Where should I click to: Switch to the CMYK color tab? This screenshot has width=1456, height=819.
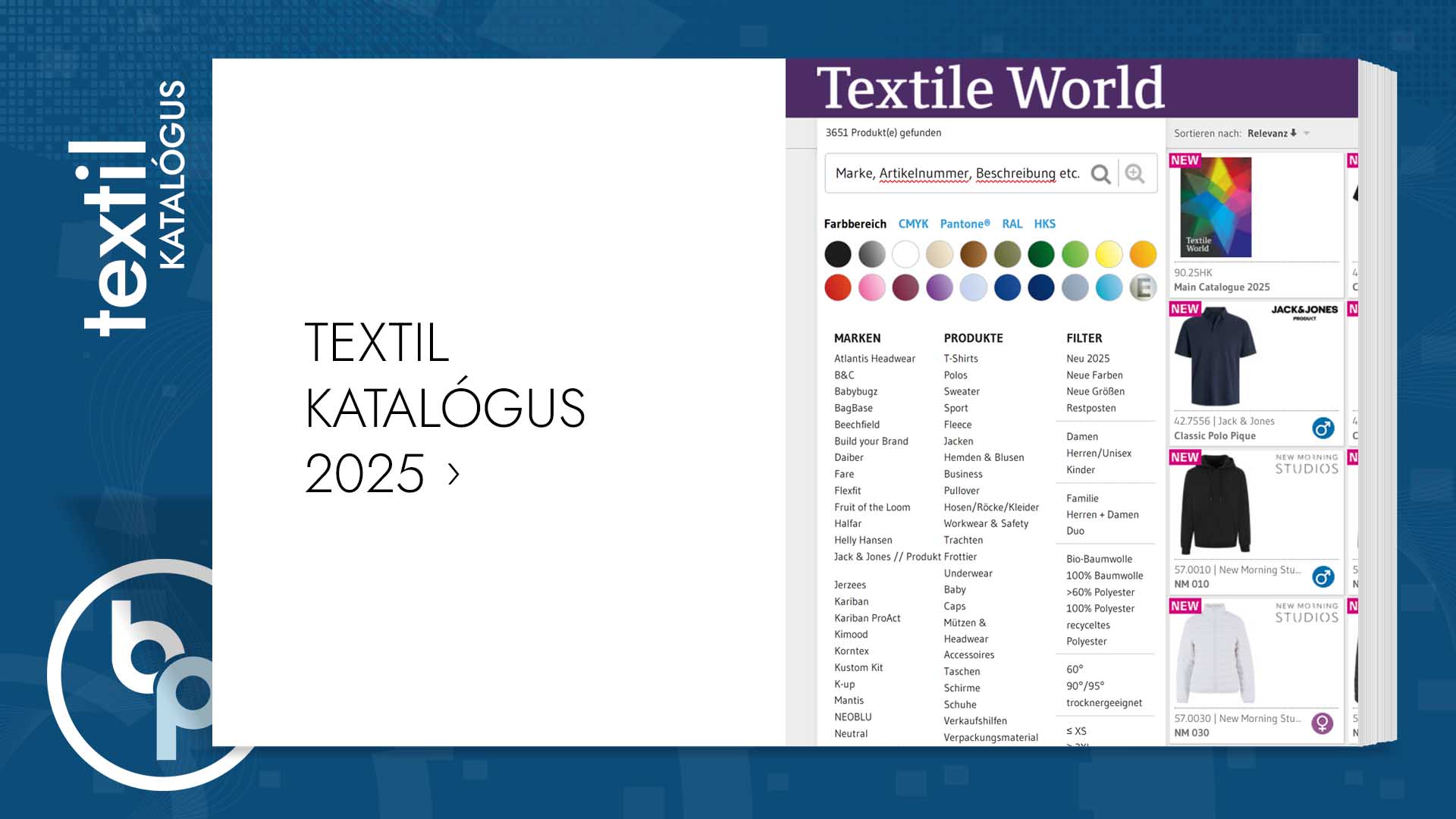click(x=913, y=224)
